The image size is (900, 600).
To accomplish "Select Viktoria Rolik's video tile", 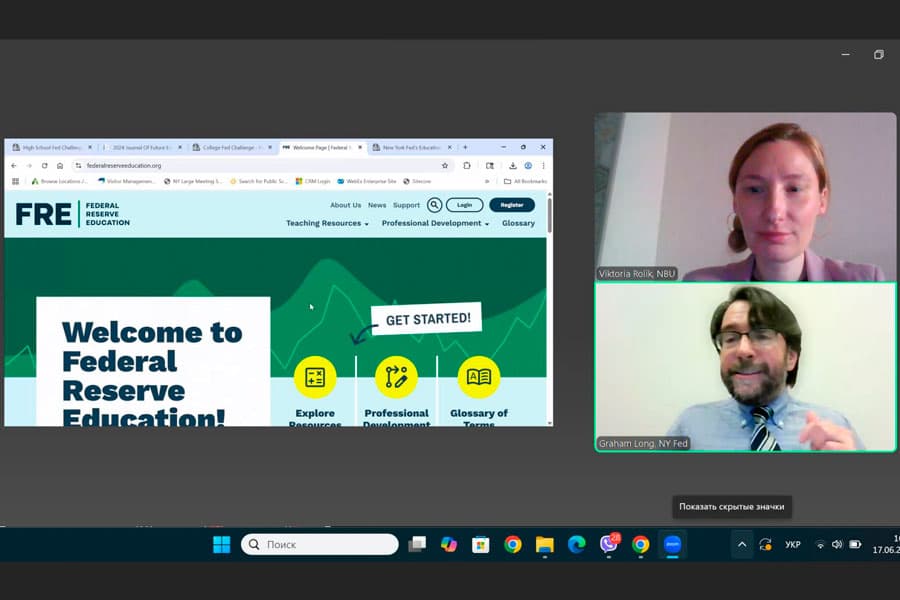I will (x=745, y=196).
